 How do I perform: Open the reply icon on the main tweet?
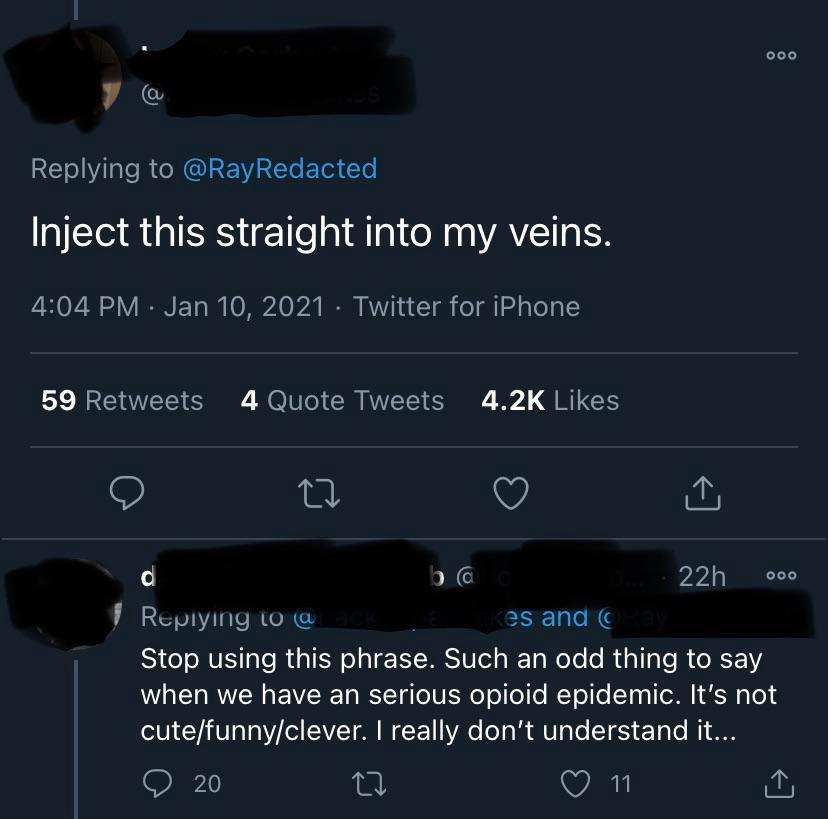tap(127, 492)
